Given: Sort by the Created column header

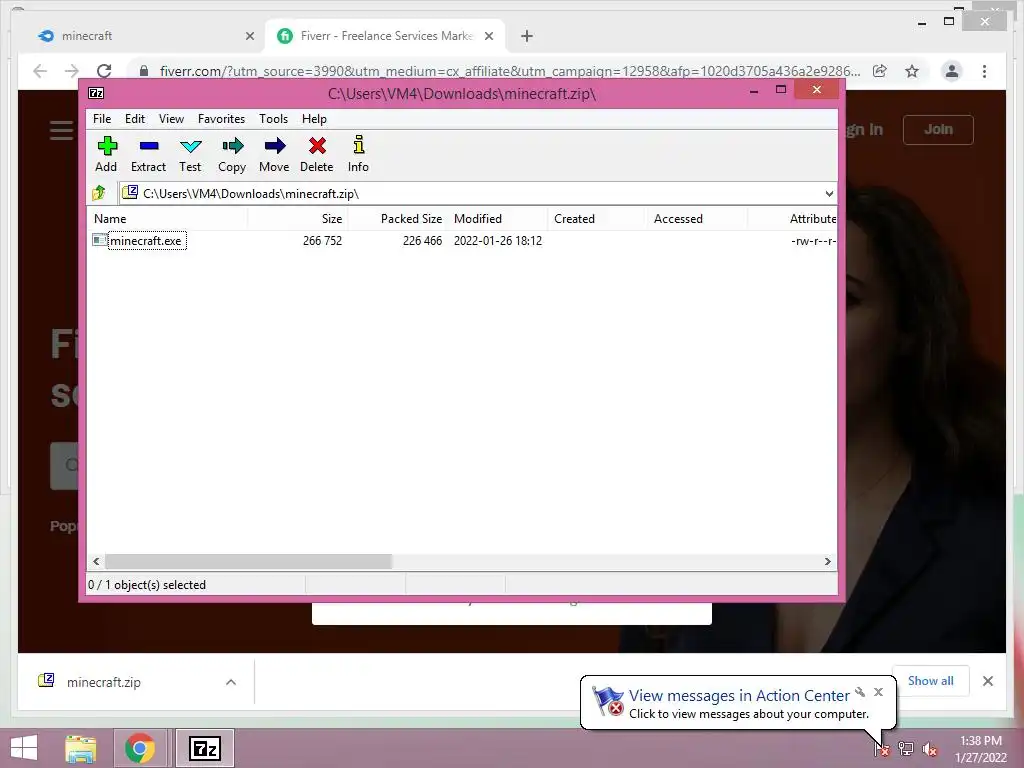Looking at the screenshot, I should click(597, 219).
